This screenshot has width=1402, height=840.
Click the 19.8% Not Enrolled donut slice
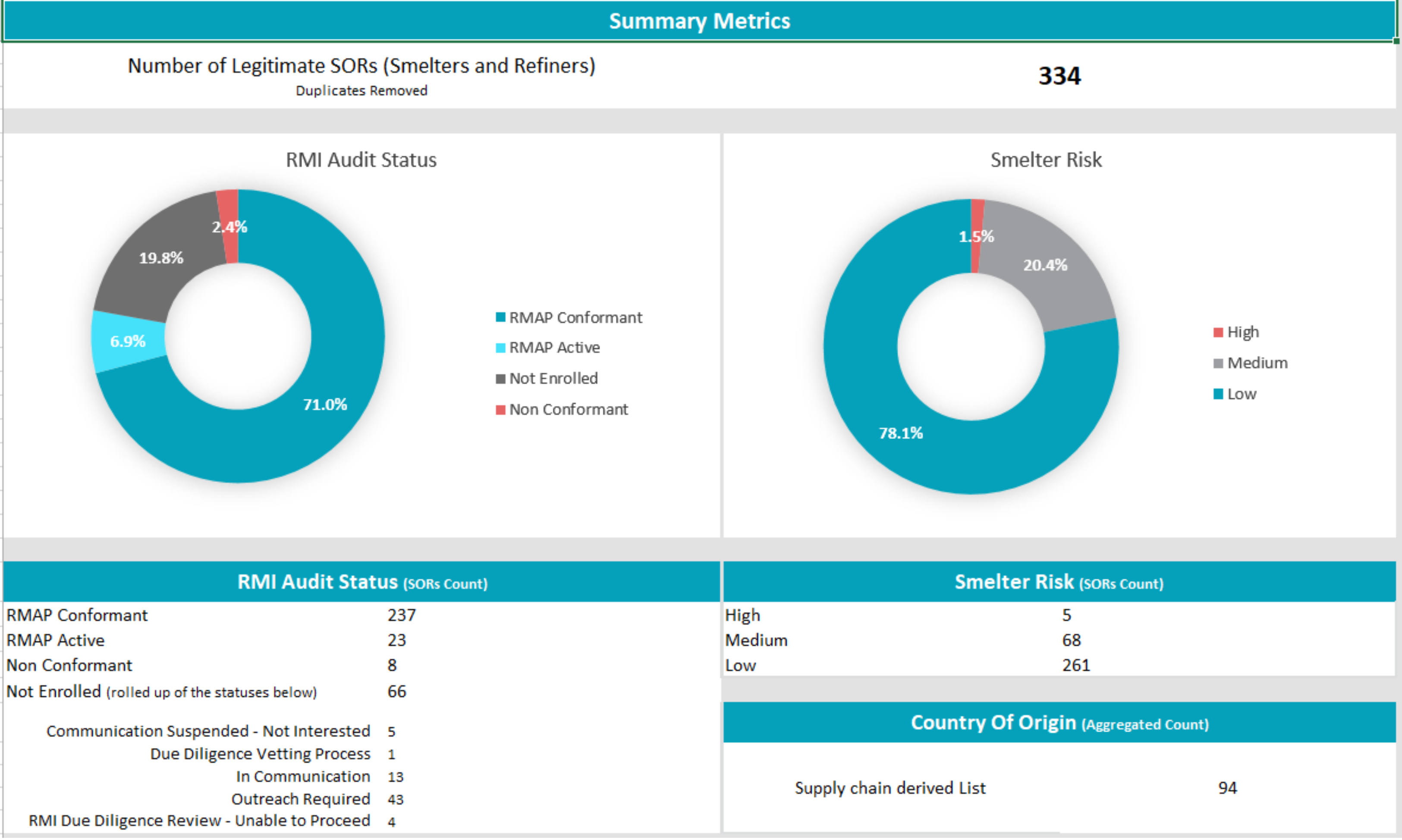(161, 258)
